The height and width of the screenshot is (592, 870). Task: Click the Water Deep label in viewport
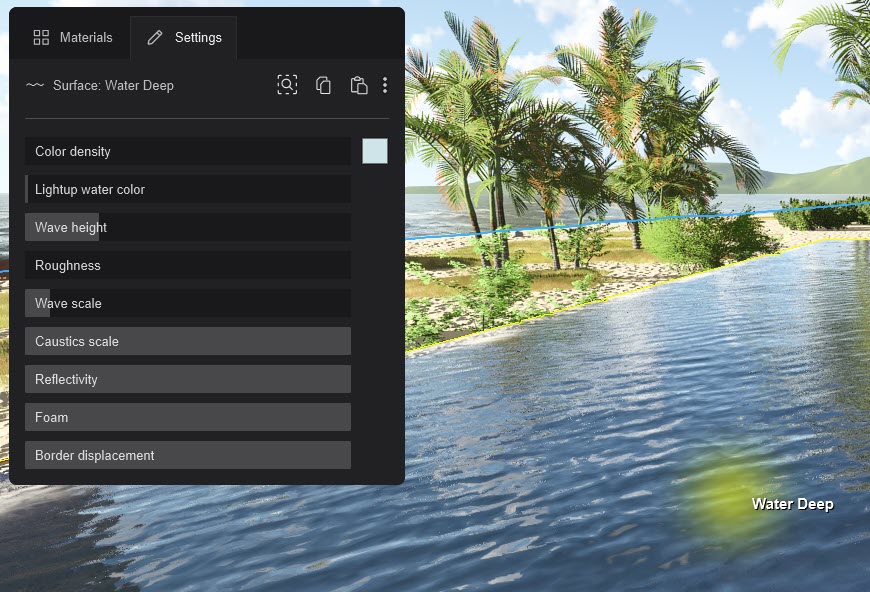click(x=792, y=504)
